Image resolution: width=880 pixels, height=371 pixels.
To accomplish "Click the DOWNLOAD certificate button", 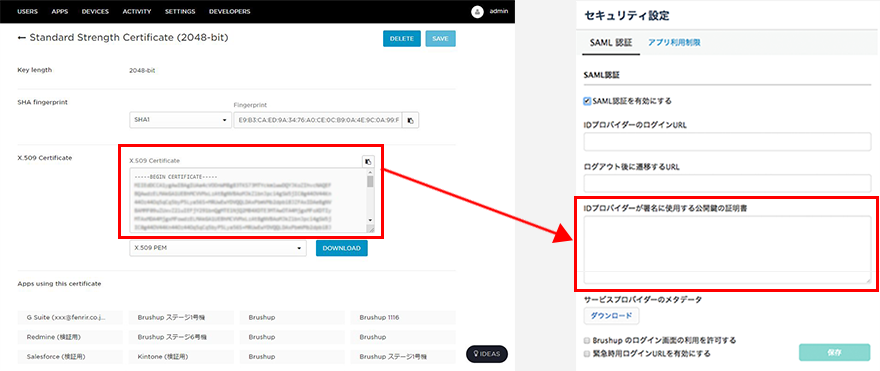I will (342, 248).
